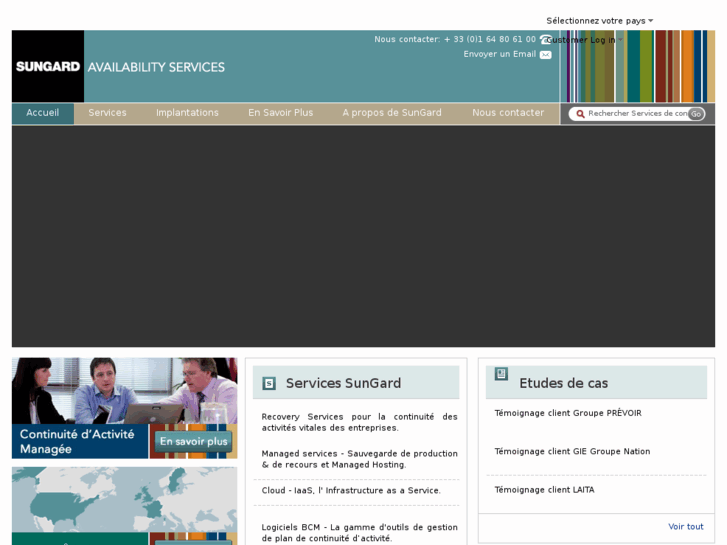Viewport: 727px width, 545px height.
Task: Open Cloud - IaaS link
Action: (351, 490)
